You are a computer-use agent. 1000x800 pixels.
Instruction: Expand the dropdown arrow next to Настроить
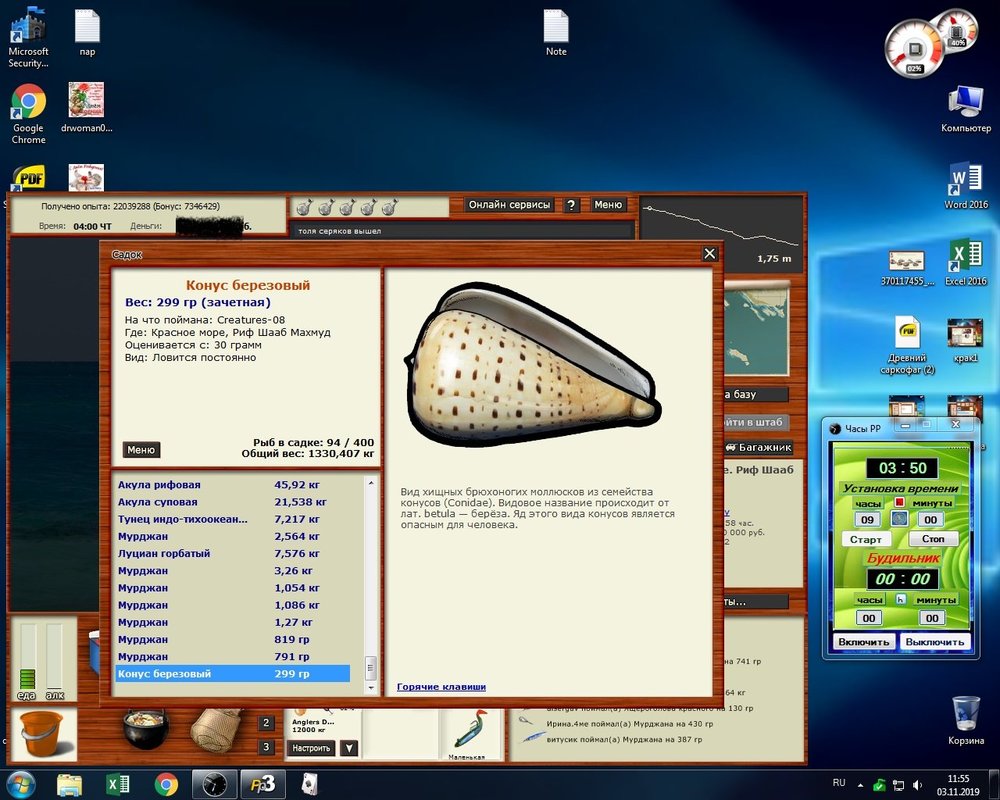[348, 747]
